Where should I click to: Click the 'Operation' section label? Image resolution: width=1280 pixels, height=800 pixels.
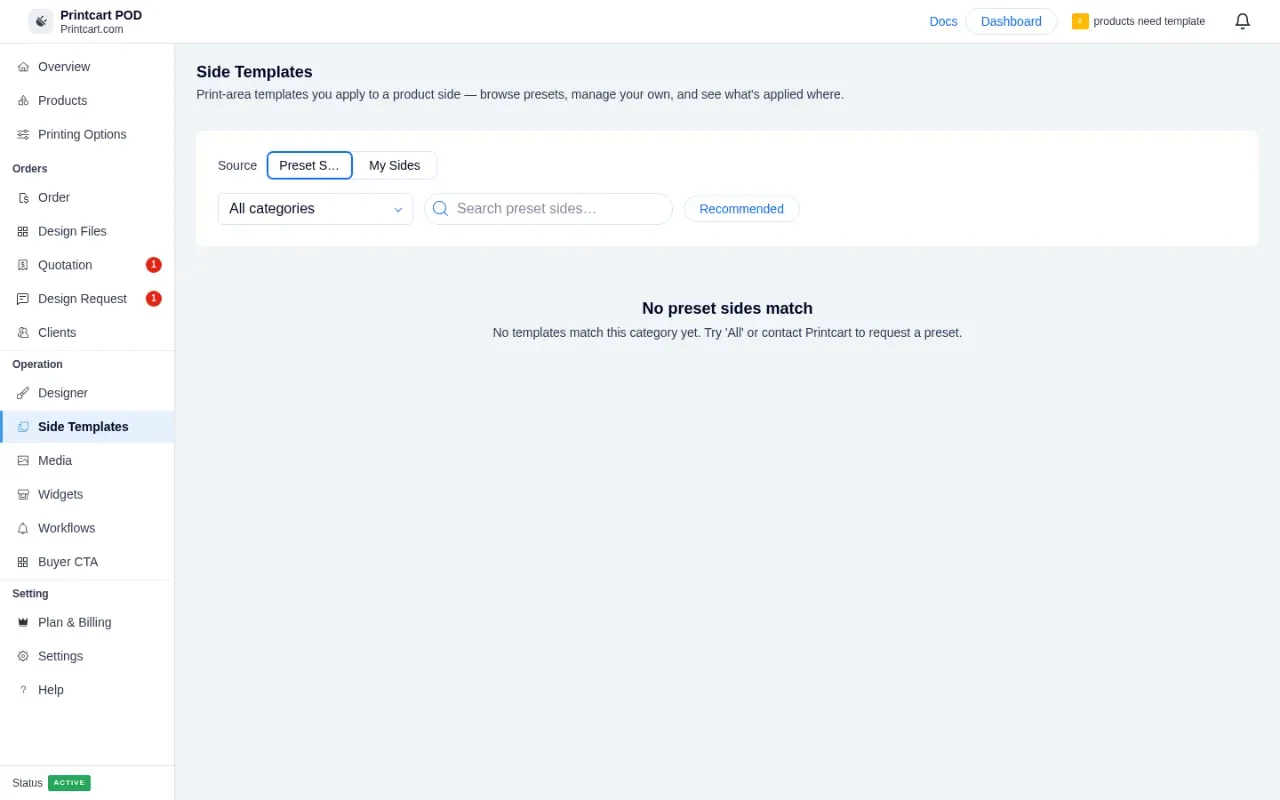(x=37, y=365)
